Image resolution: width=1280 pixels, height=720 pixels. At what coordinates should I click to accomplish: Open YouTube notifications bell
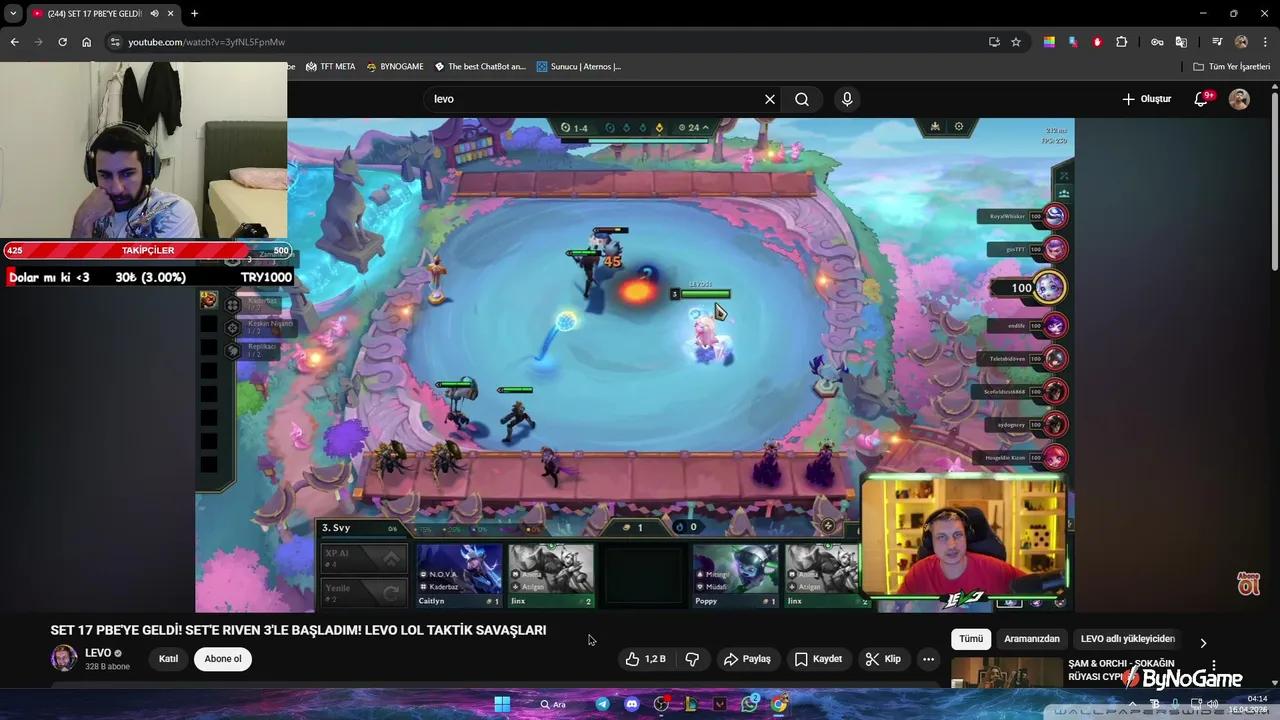[x=1202, y=99]
